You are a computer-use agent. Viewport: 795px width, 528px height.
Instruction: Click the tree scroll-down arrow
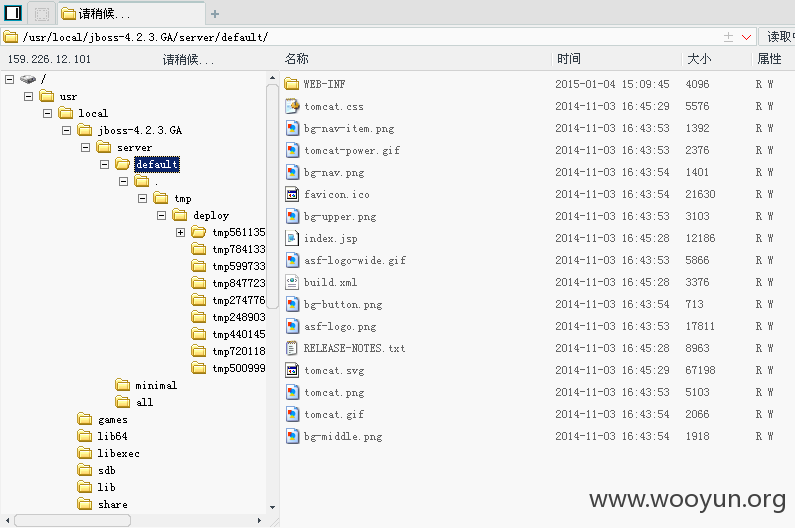point(272,507)
